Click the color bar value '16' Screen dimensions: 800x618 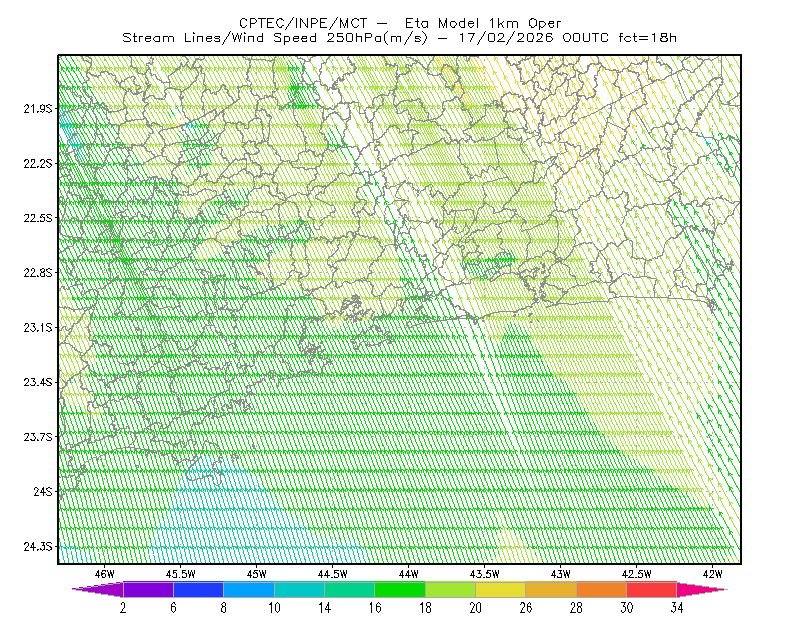[374, 608]
